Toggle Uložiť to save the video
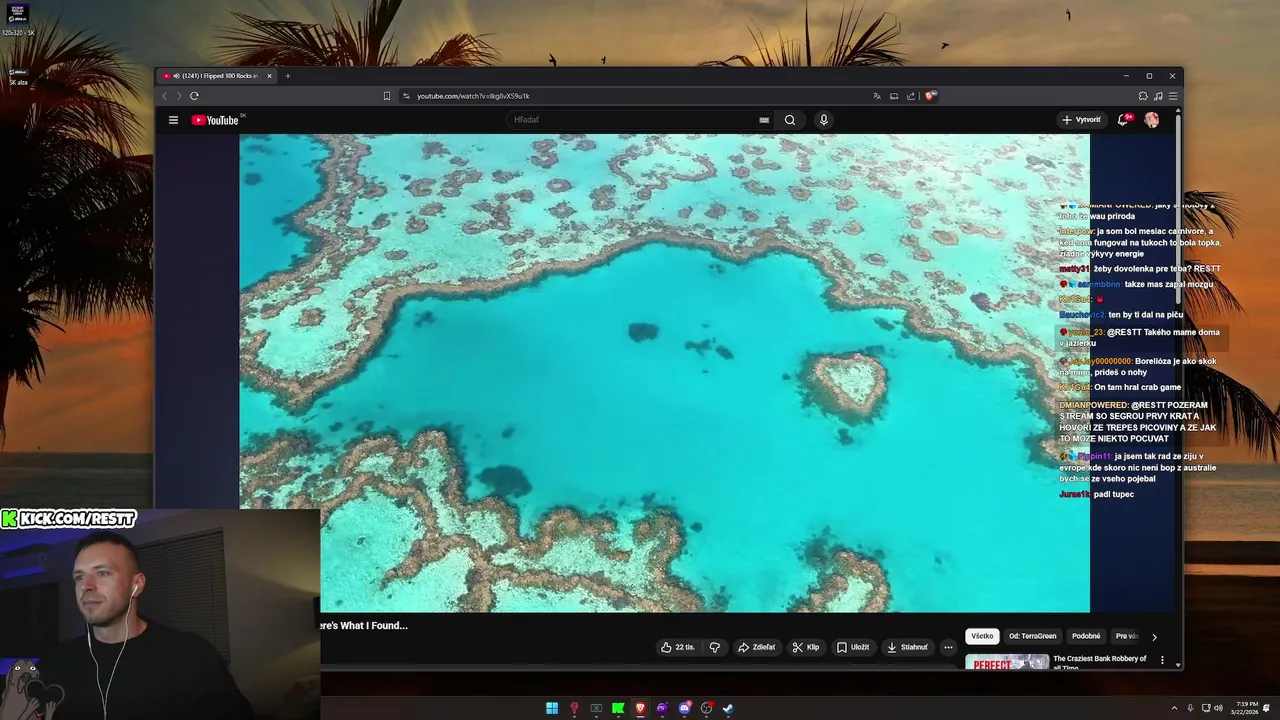The height and width of the screenshot is (720, 1280). coord(853,647)
